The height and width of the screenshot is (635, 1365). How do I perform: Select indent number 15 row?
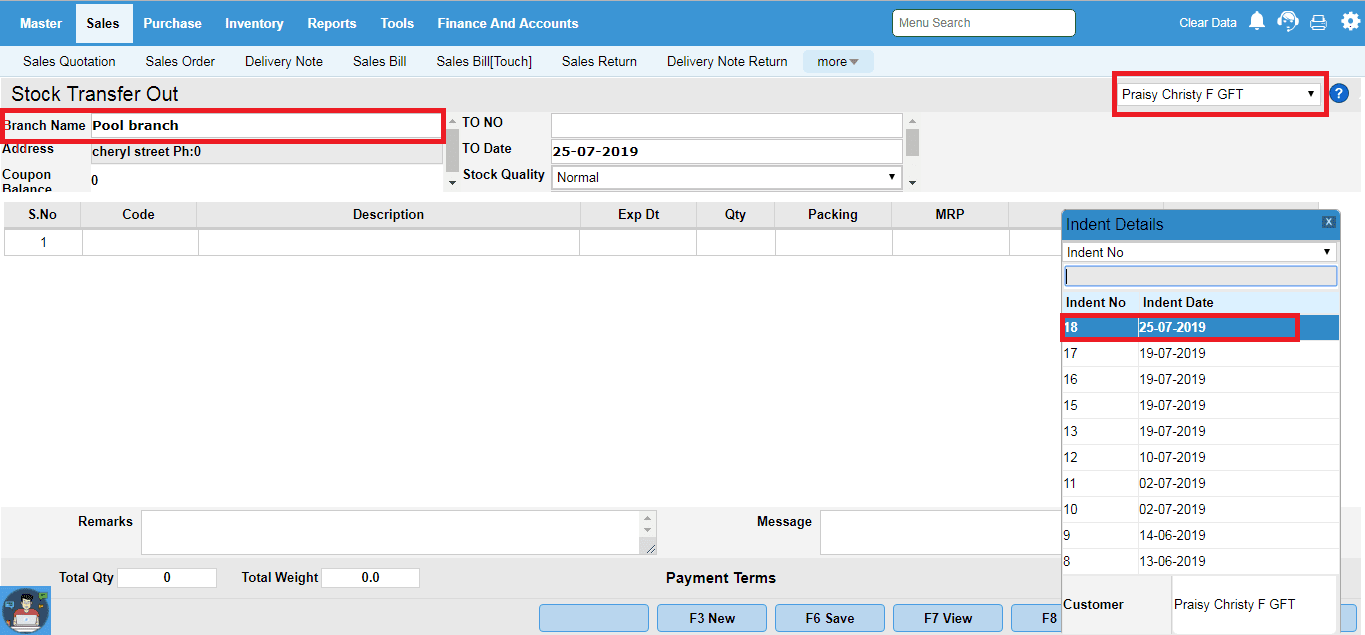pyautogui.click(x=1200, y=405)
